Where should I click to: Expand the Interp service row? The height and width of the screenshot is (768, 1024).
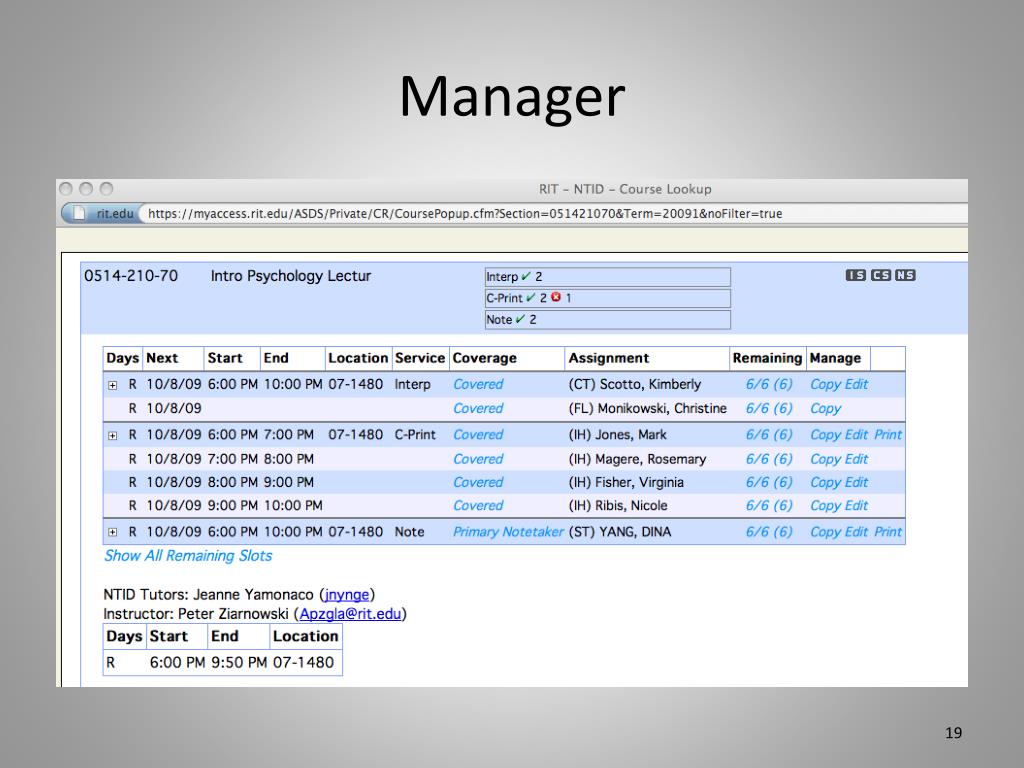tap(112, 385)
